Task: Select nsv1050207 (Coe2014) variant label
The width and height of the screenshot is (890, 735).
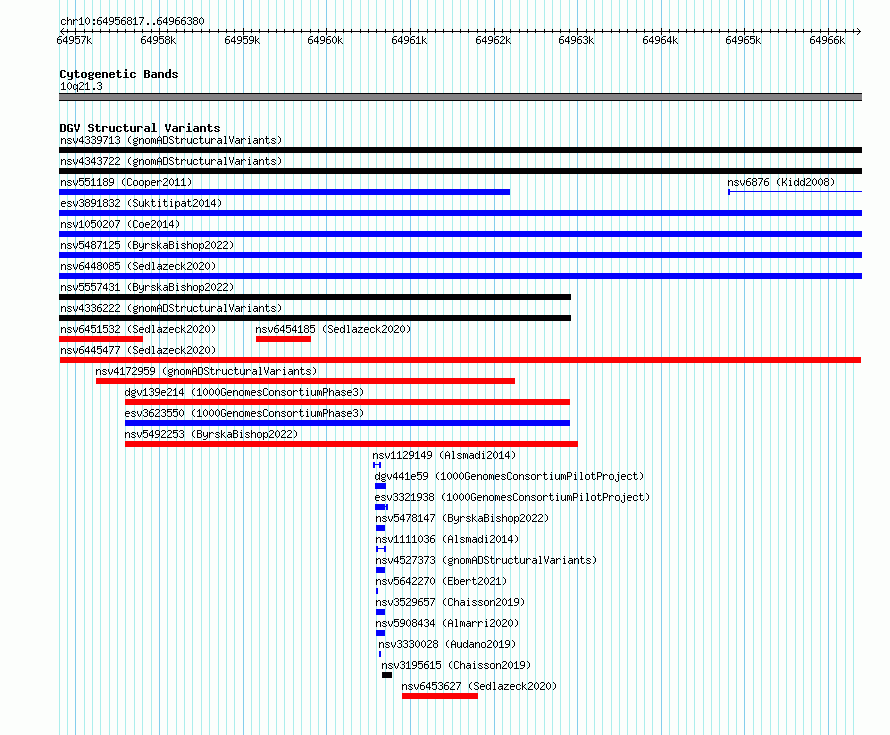Action: pyautogui.click(x=120, y=224)
